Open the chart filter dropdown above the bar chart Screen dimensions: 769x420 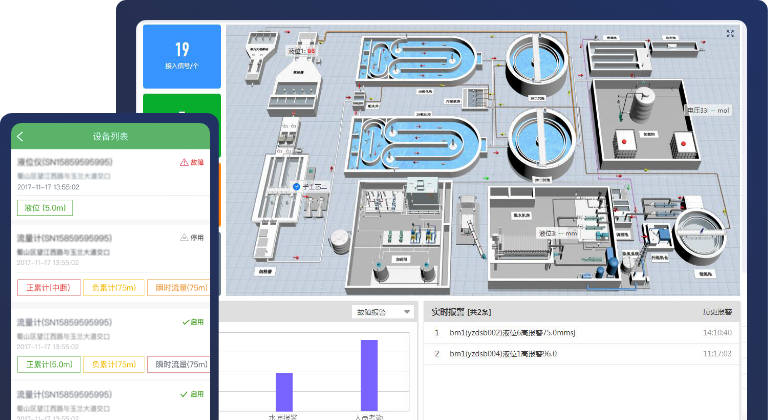[384, 312]
